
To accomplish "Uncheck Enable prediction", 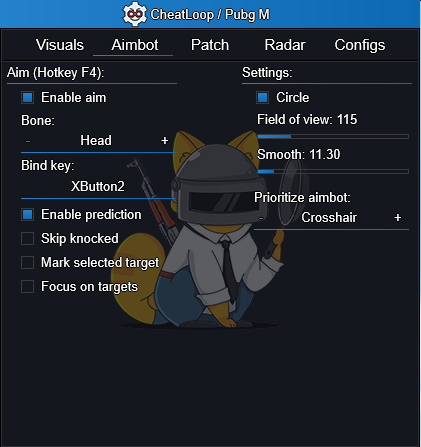I will coord(27,214).
